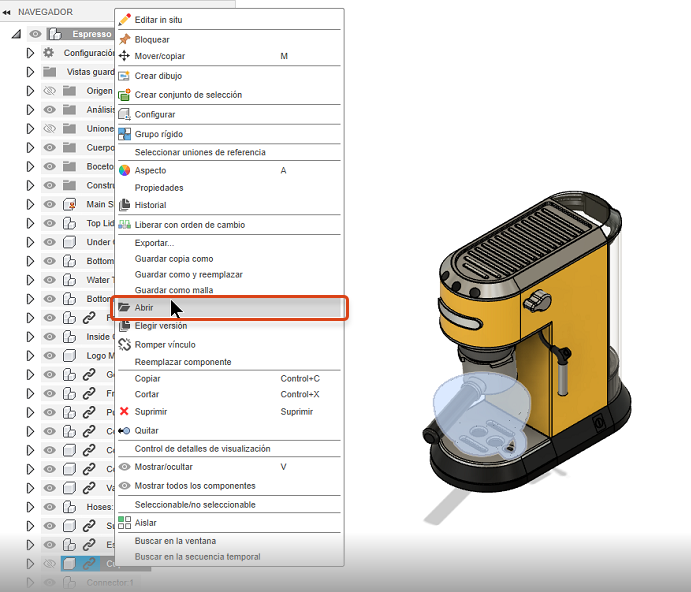Choose Reemplazar componente

click(183, 362)
